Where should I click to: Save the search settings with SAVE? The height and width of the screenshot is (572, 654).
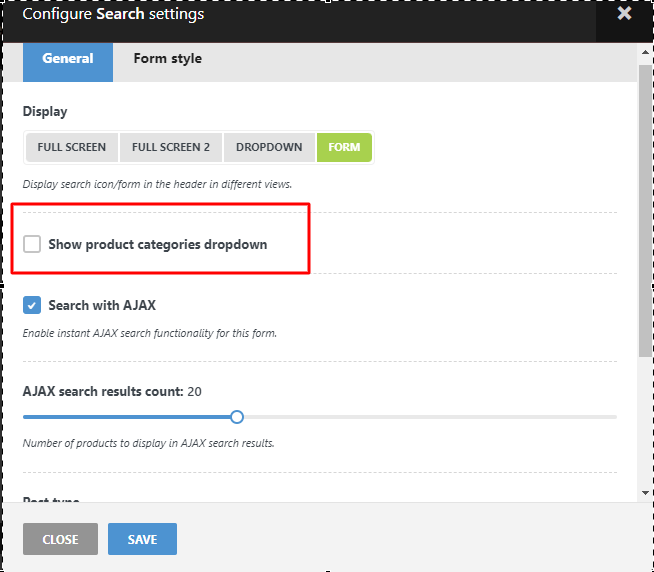pyautogui.click(x=142, y=539)
